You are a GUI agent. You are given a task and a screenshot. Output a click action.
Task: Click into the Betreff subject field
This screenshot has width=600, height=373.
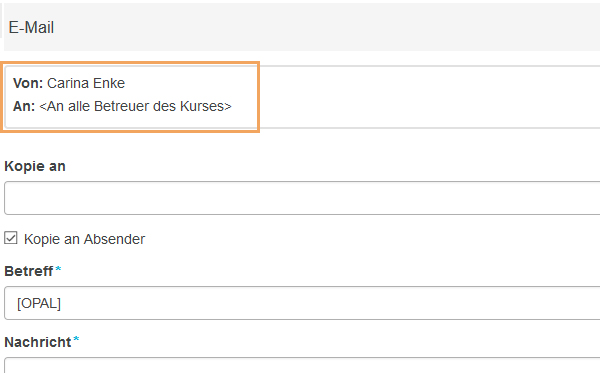pyautogui.click(x=302, y=303)
